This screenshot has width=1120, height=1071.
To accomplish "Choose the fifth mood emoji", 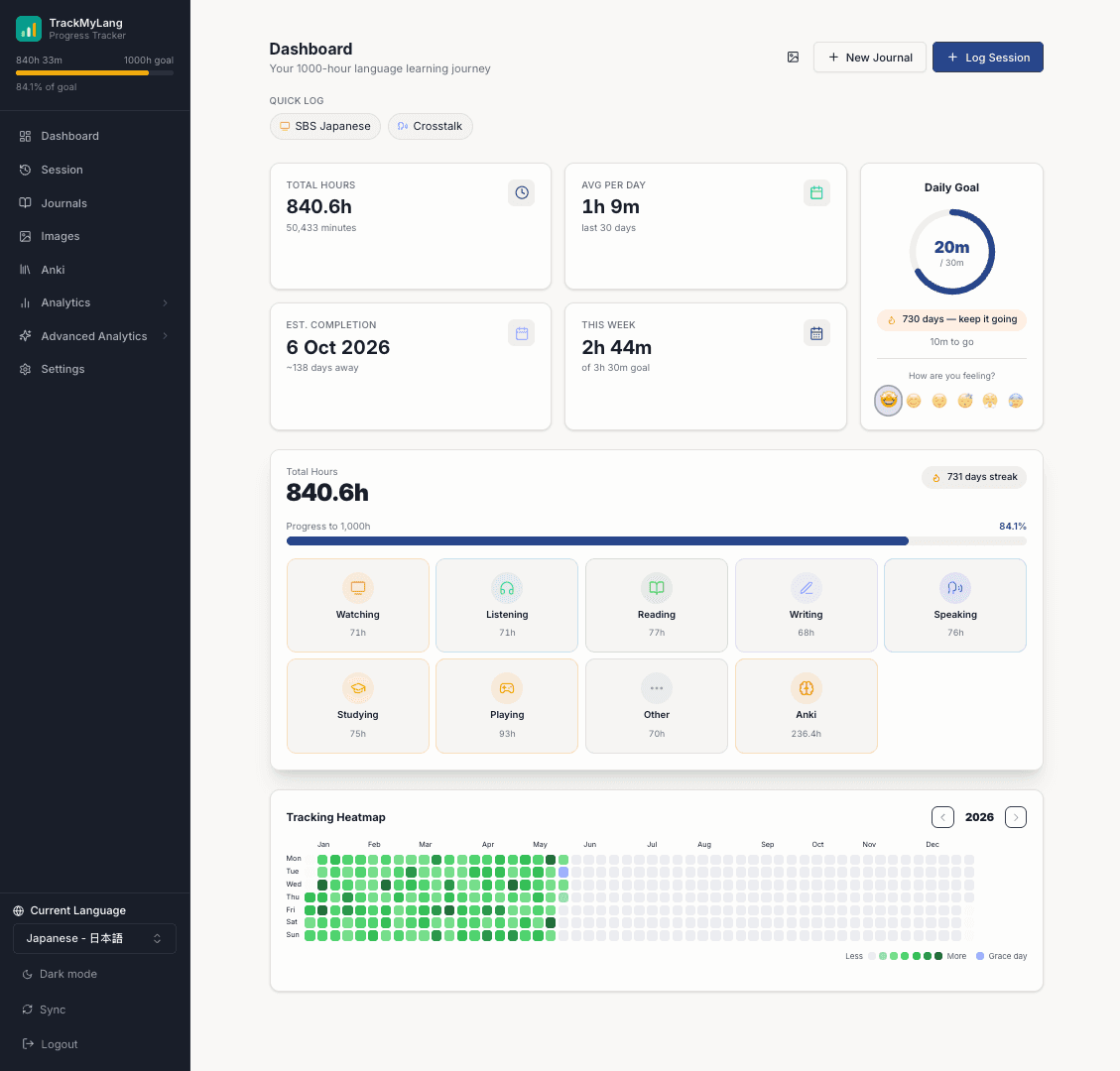I will (990, 401).
